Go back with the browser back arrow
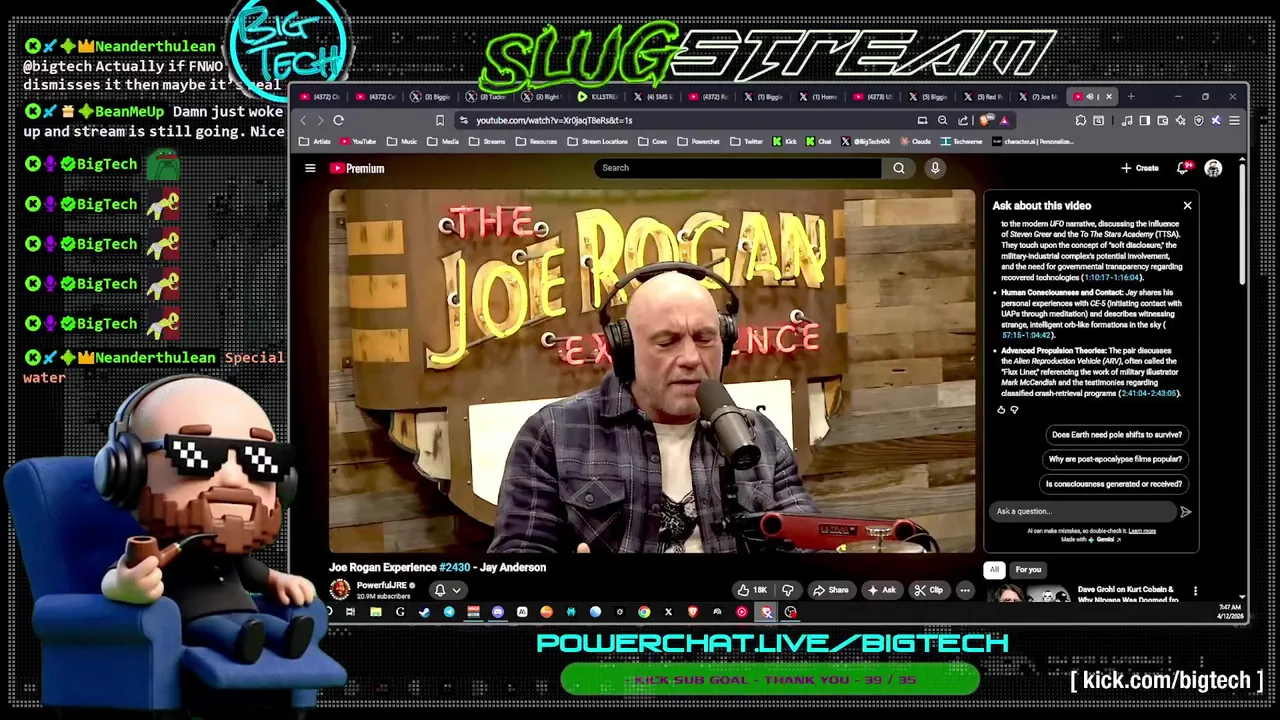Viewport: 1280px width, 720px height. pyautogui.click(x=303, y=120)
